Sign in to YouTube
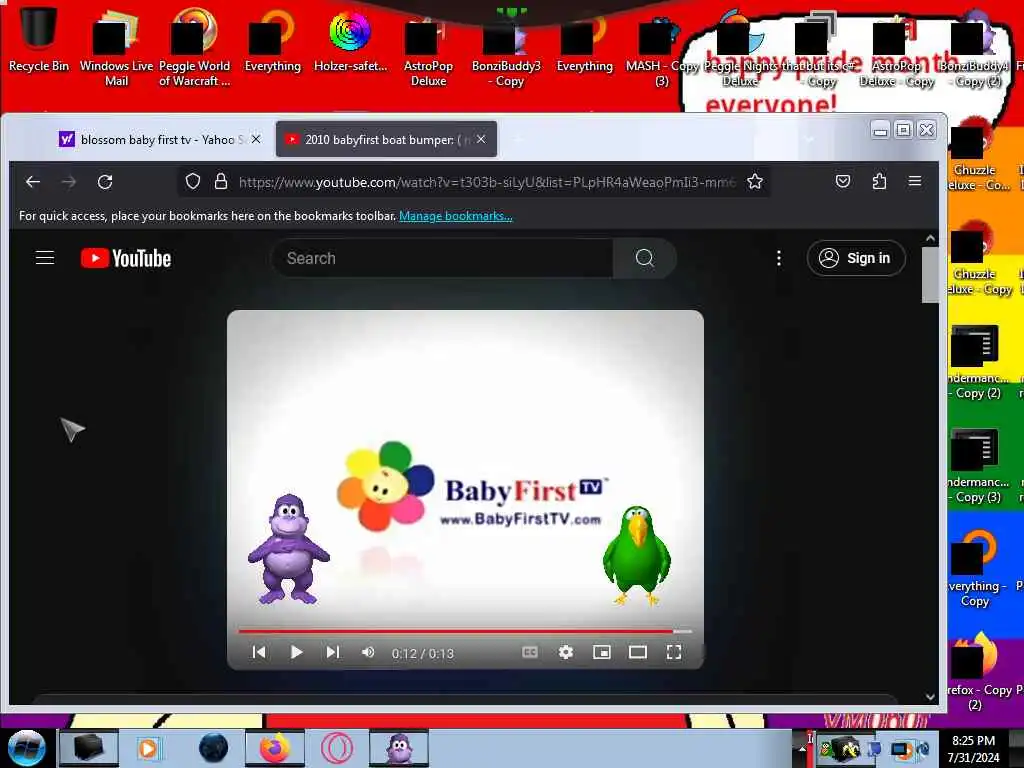The height and width of the screenshot is (768, 1024). pos(856,258)
